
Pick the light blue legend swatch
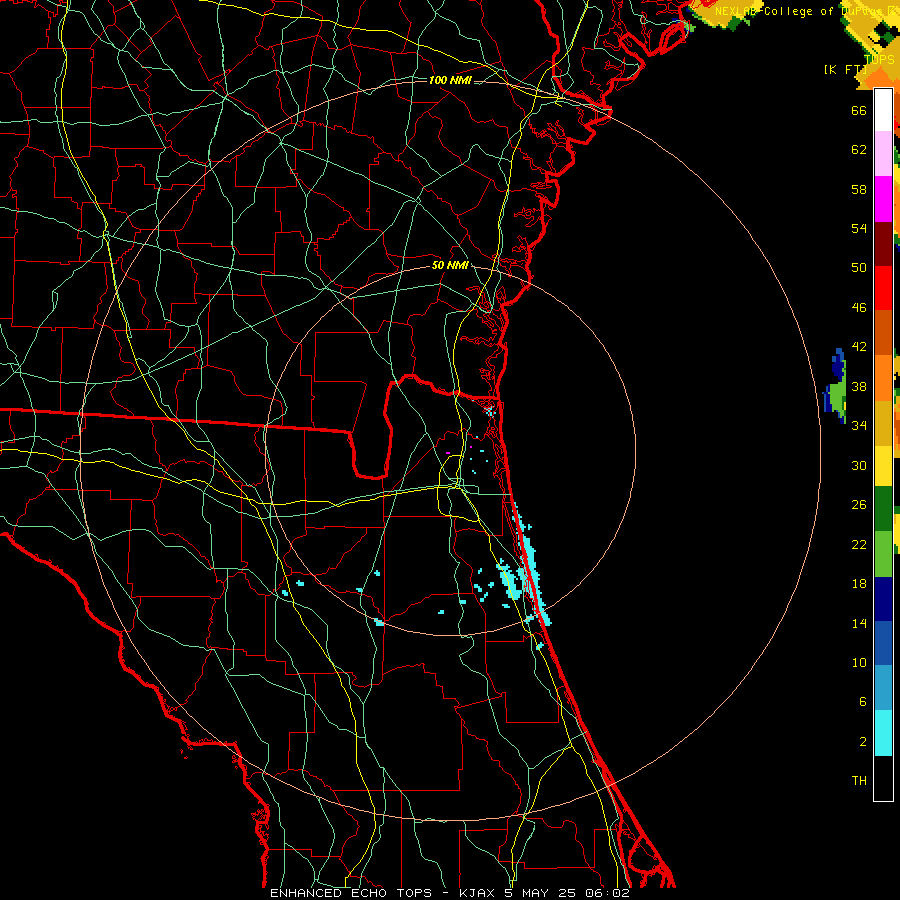point(883,687)
